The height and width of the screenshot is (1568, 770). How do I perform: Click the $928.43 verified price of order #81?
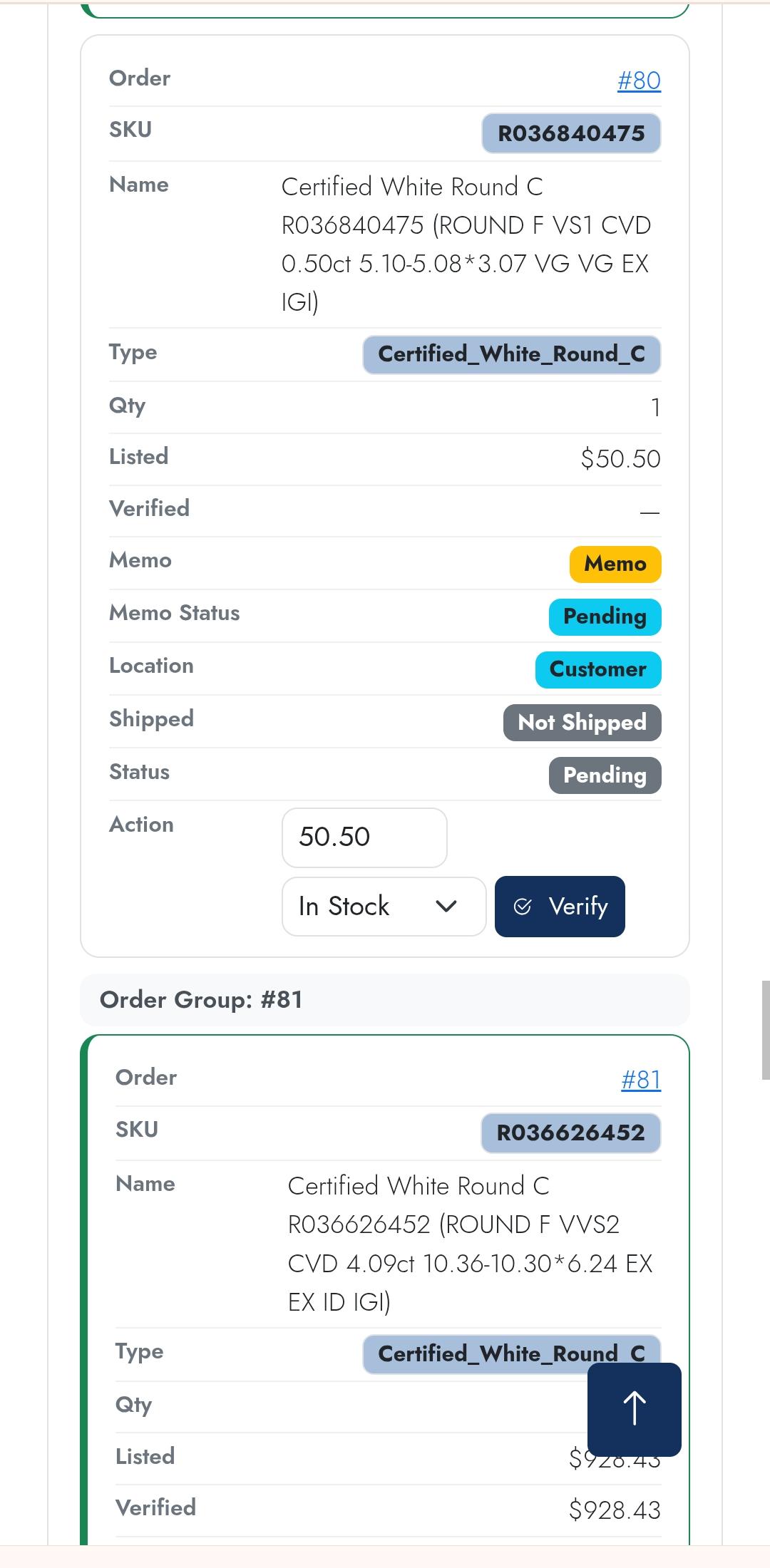click(x=615, y=1510)
